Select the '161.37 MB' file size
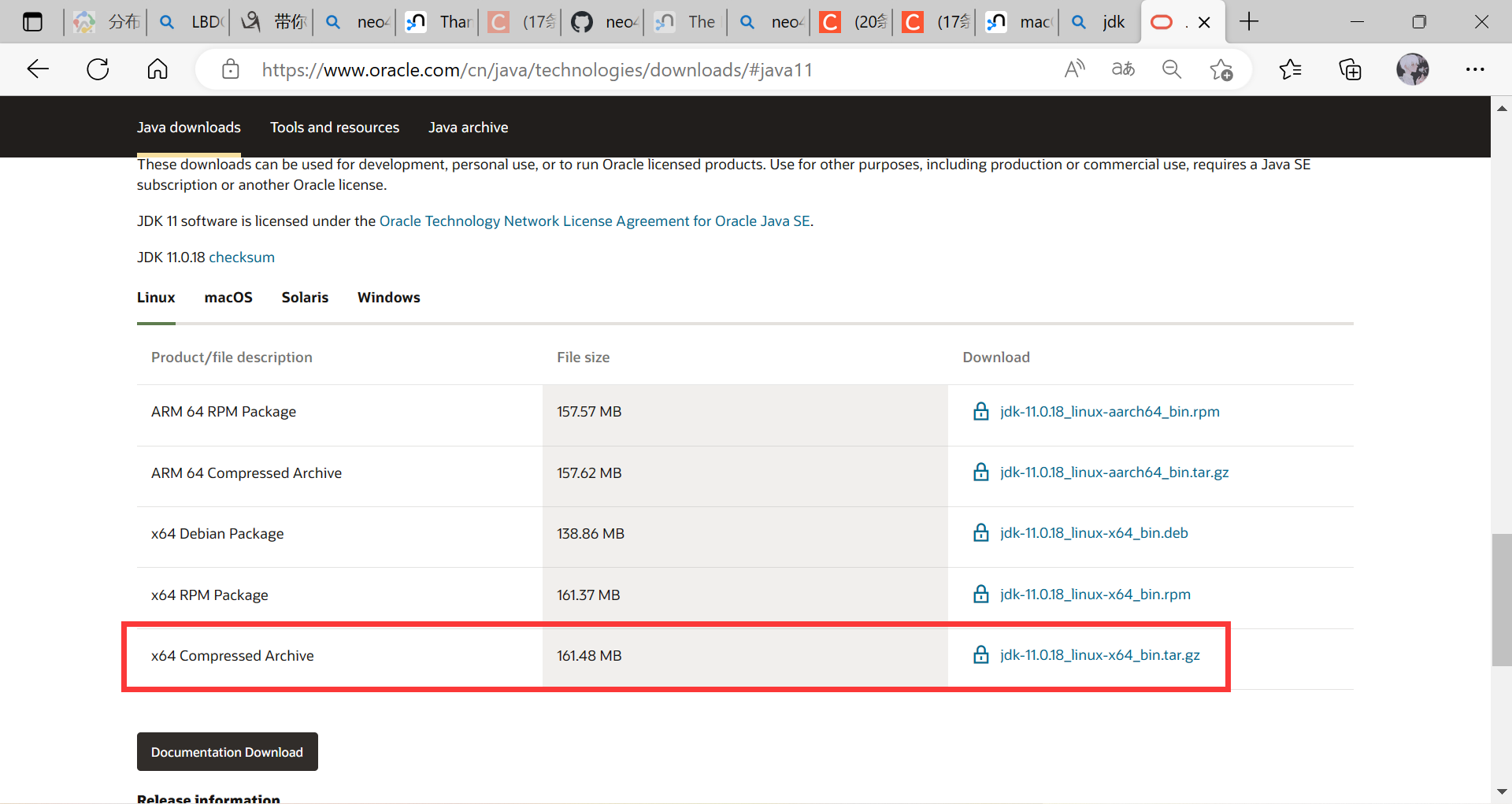 coord(588,595)
